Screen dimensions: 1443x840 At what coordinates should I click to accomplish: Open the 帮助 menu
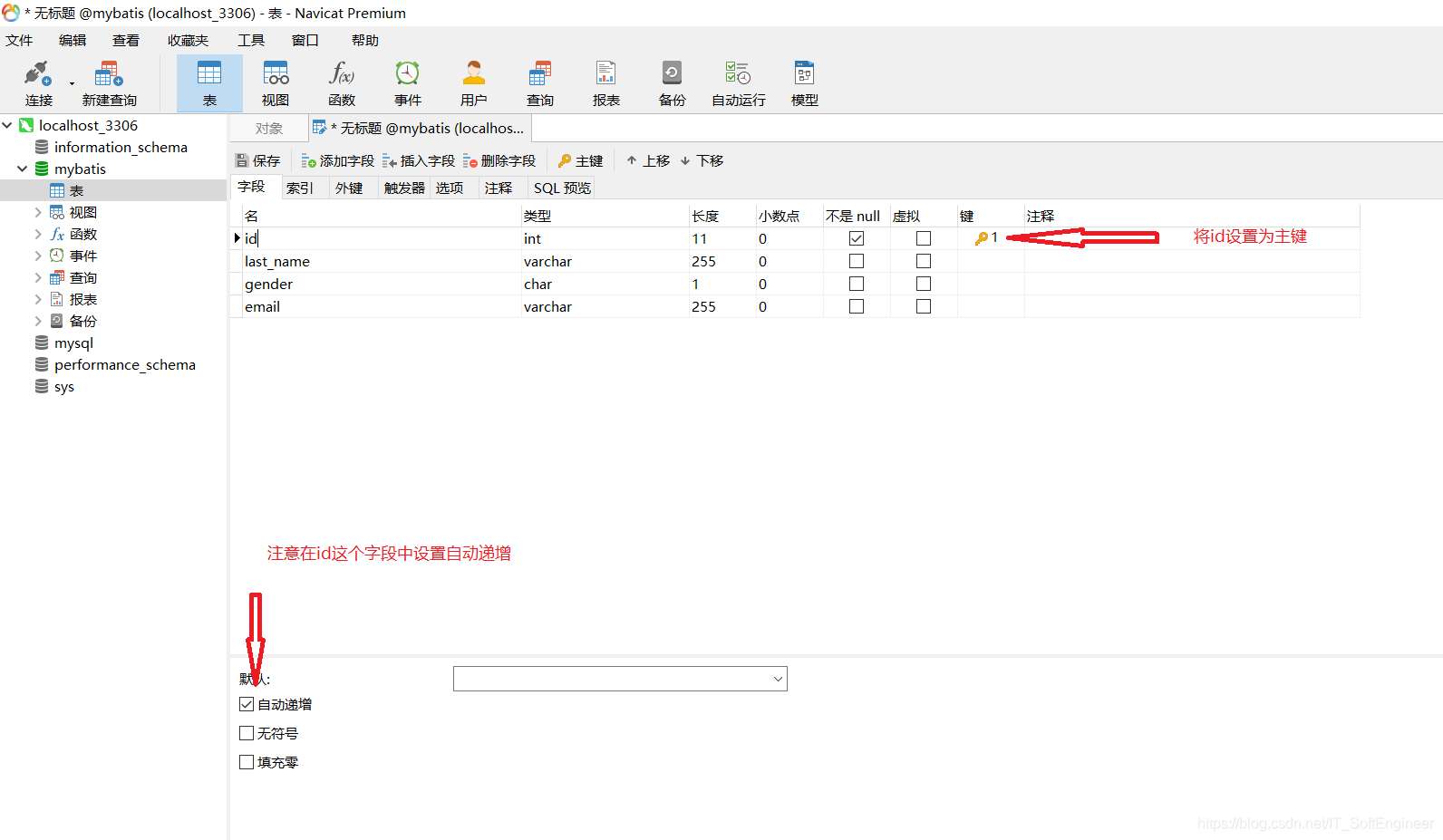pos(365,40)
